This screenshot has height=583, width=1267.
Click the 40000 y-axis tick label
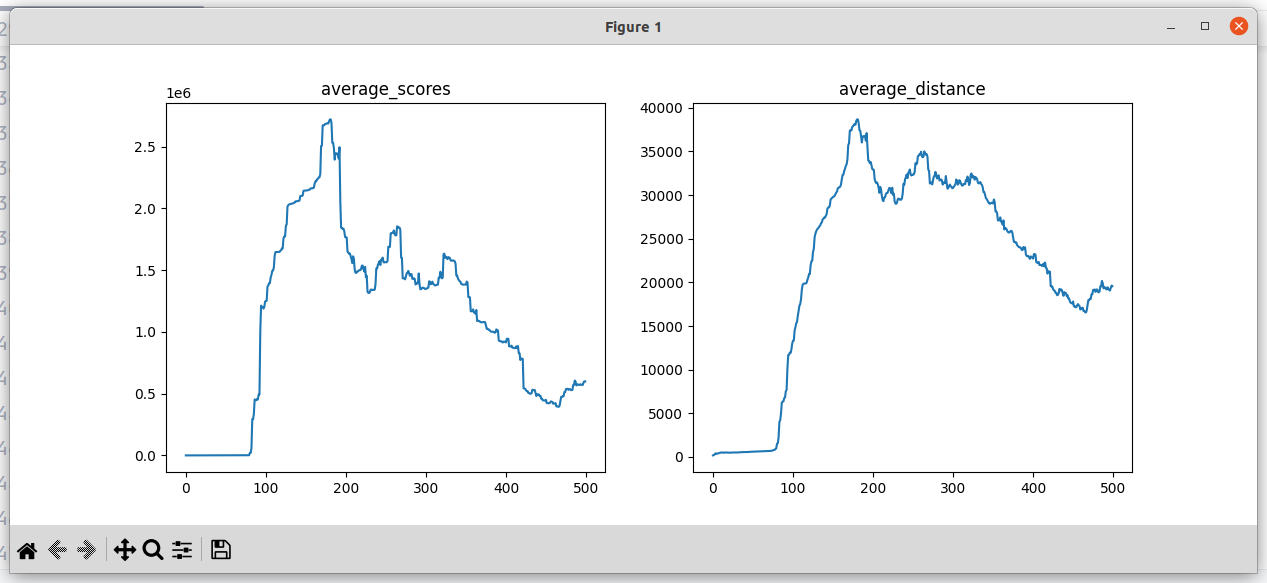point(662,108)
